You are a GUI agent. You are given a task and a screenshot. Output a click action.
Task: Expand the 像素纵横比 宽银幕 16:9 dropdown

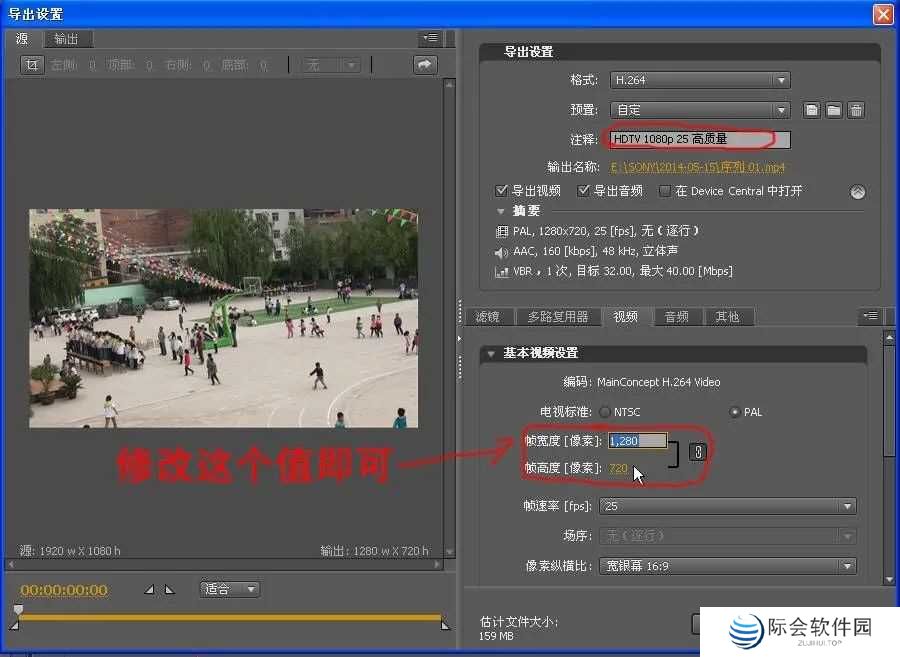tap(727, 566)
